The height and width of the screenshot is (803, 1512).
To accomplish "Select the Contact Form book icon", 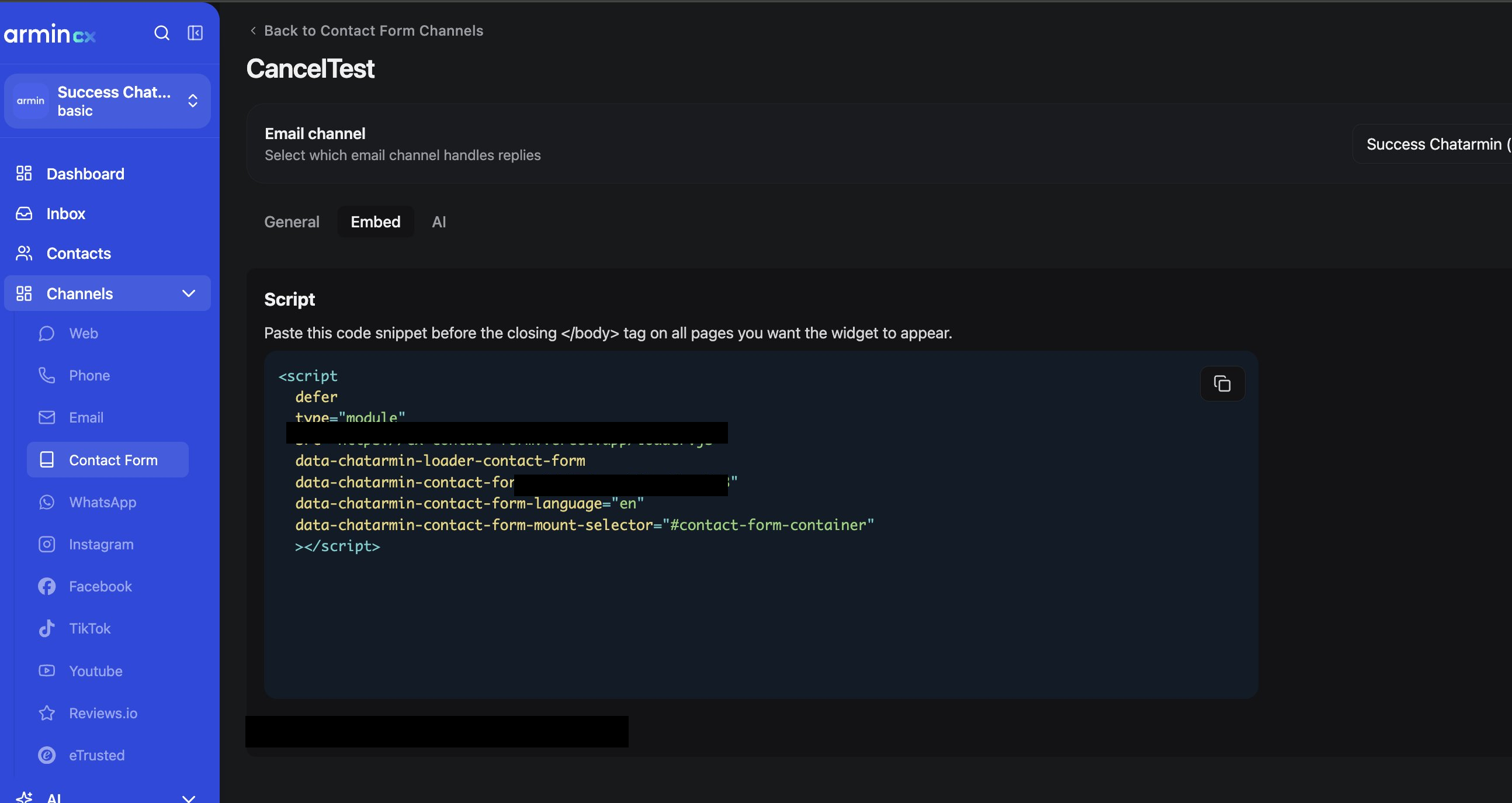I will point(46,459).
